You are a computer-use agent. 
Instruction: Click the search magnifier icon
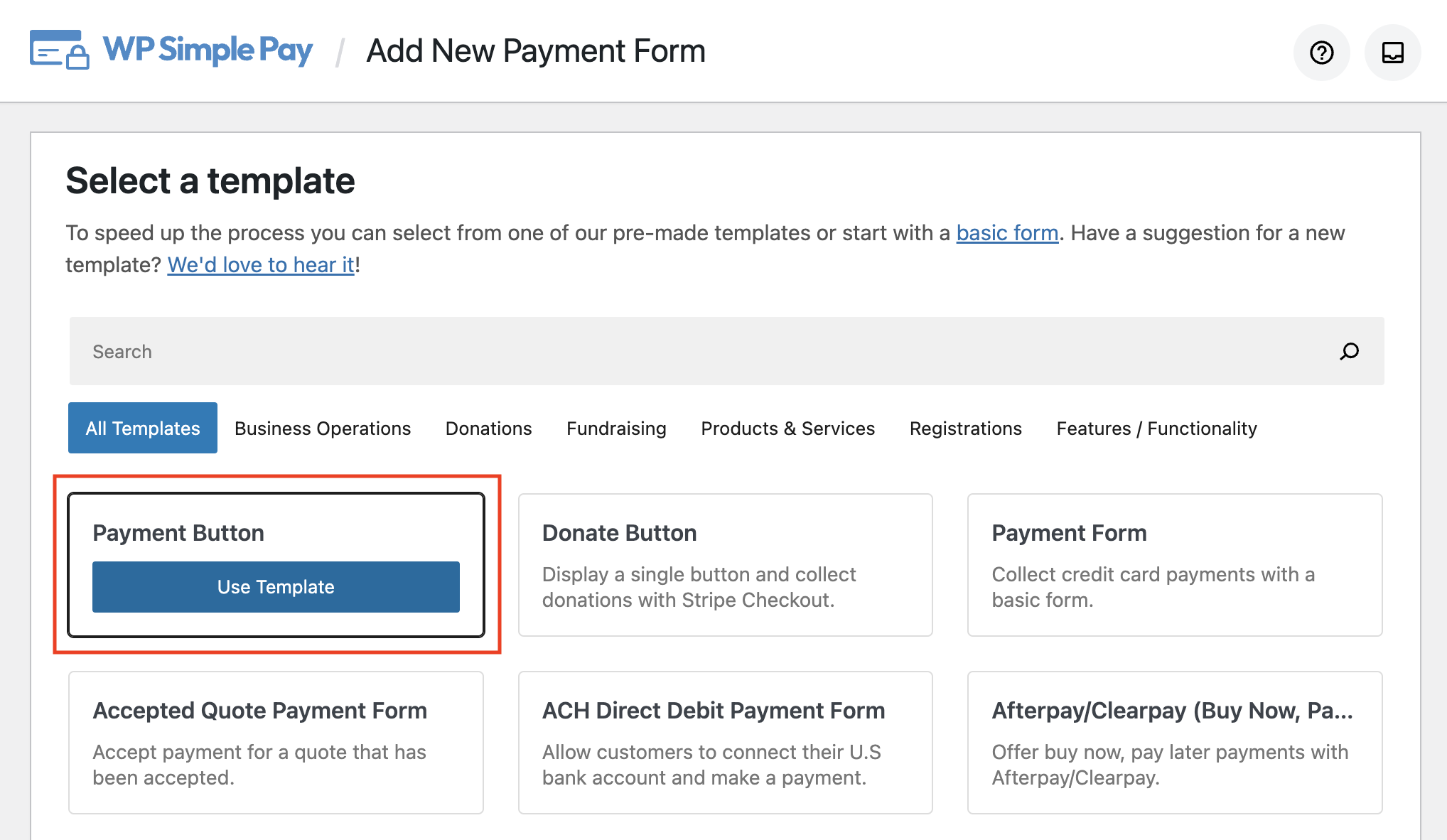click(x=1348, y=351)
